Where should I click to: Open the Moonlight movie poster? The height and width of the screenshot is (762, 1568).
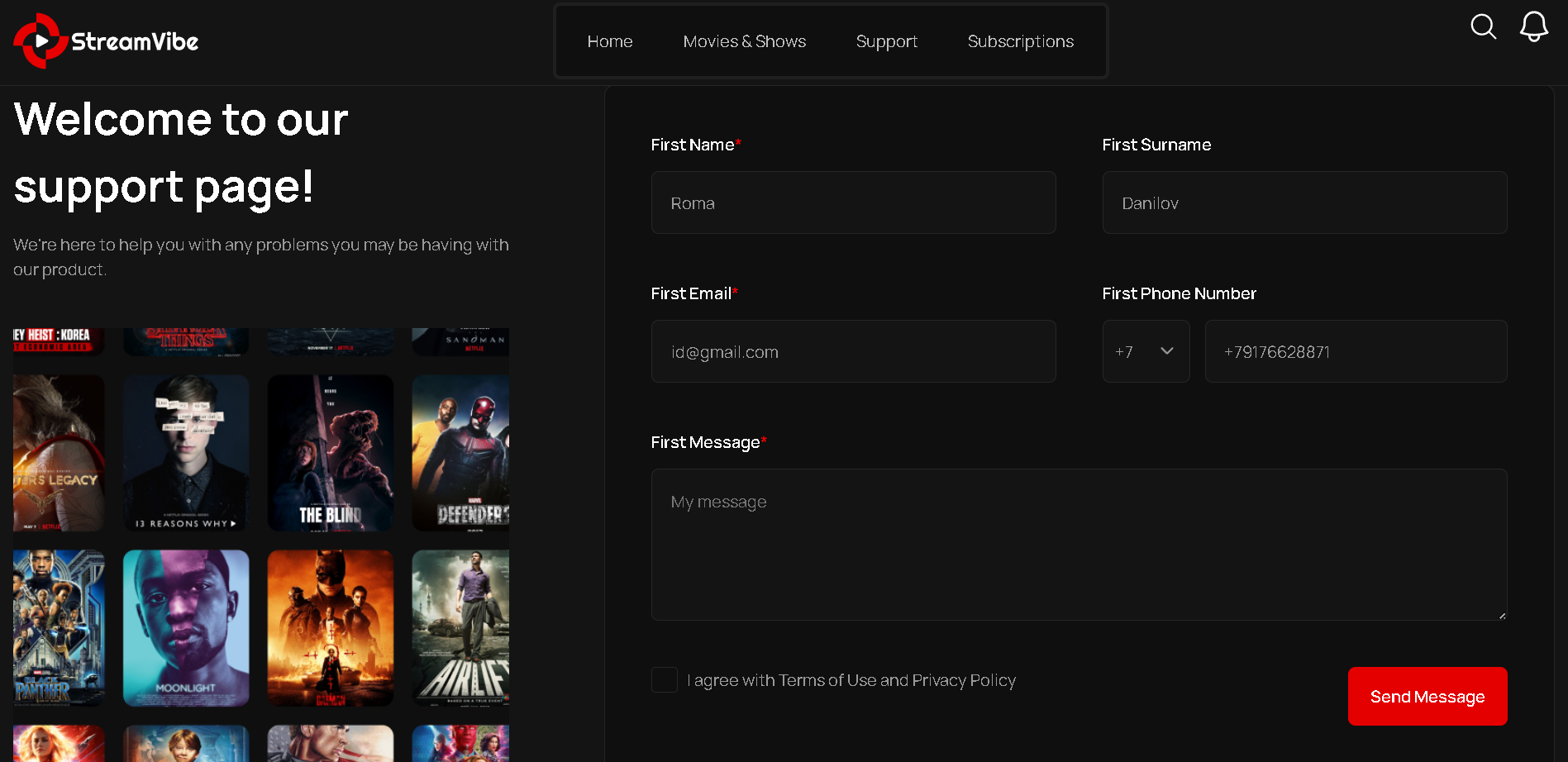(185, 628)
